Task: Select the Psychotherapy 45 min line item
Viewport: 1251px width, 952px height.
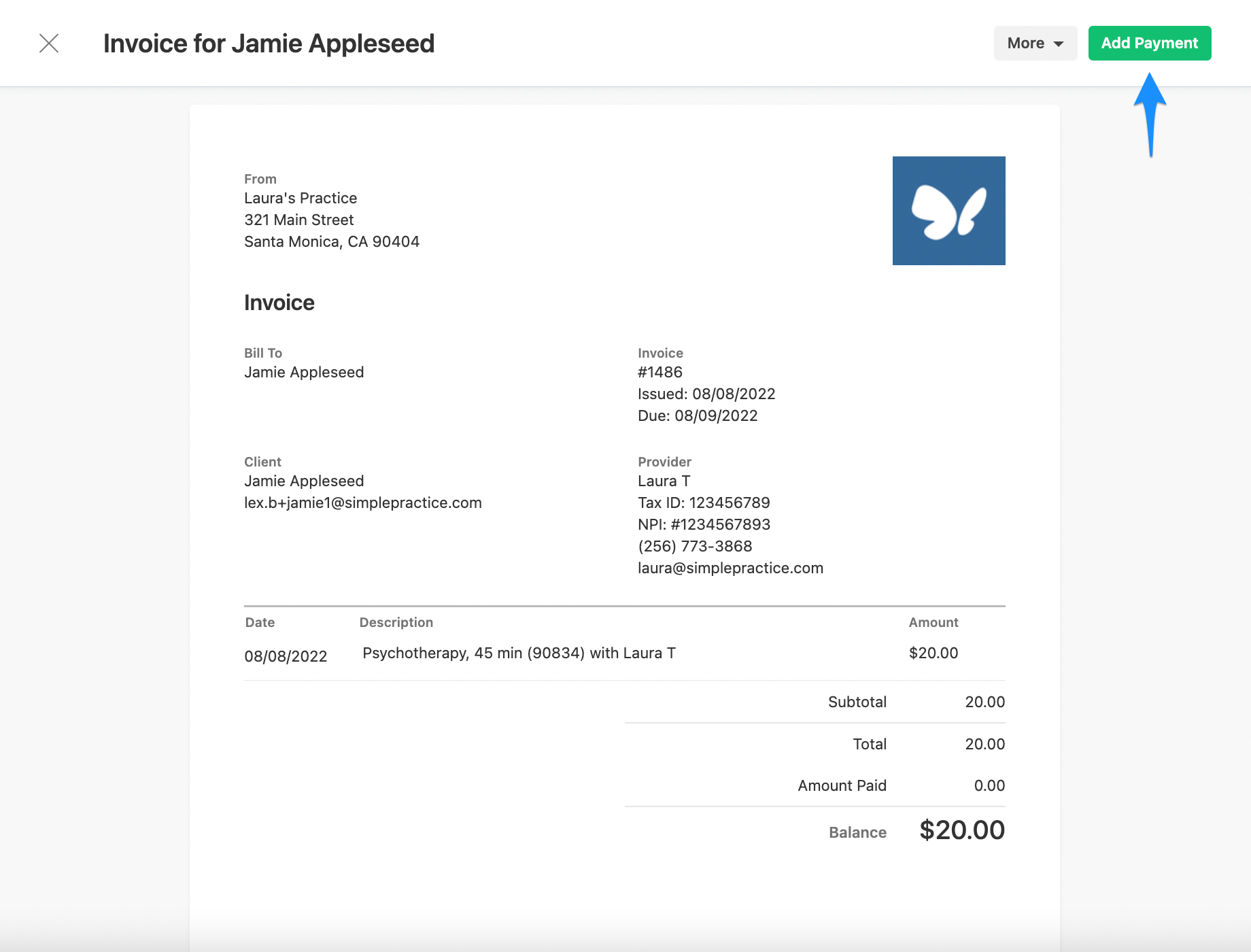Action: coord(518,652)
